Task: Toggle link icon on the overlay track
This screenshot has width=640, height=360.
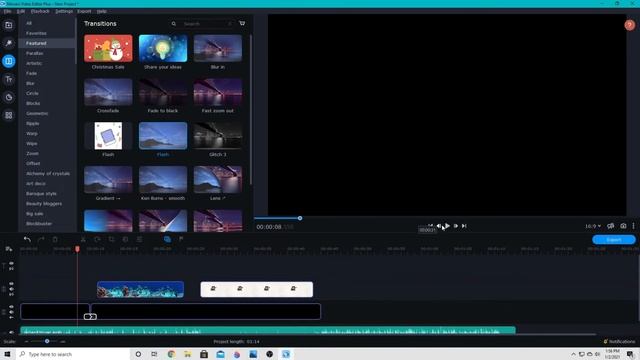Action: click(11, 294)
